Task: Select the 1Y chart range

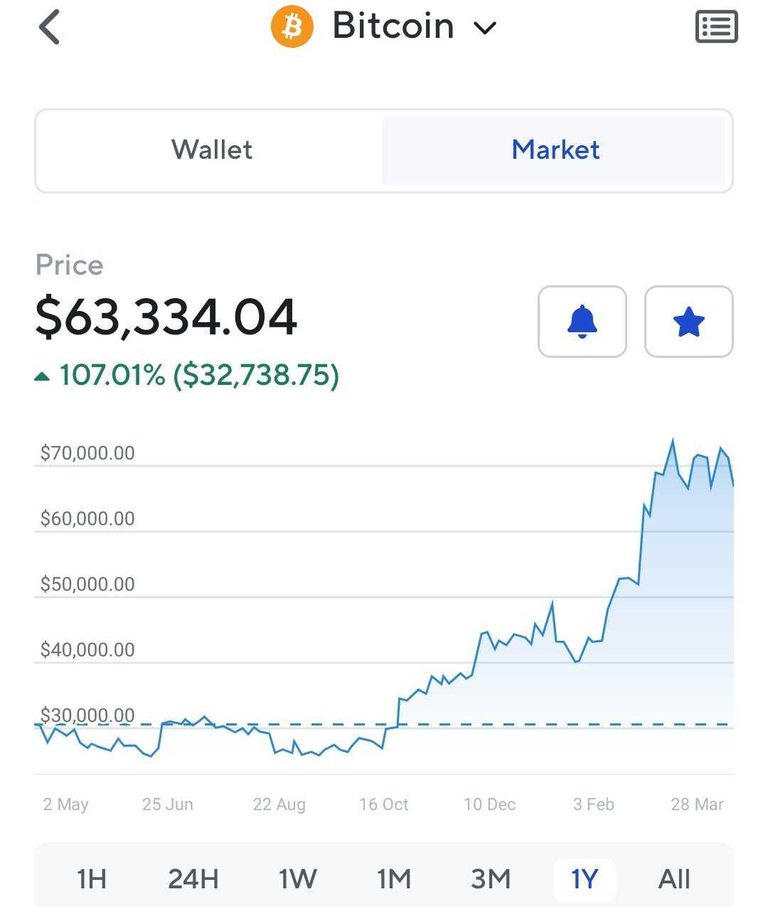Action: 584,879
